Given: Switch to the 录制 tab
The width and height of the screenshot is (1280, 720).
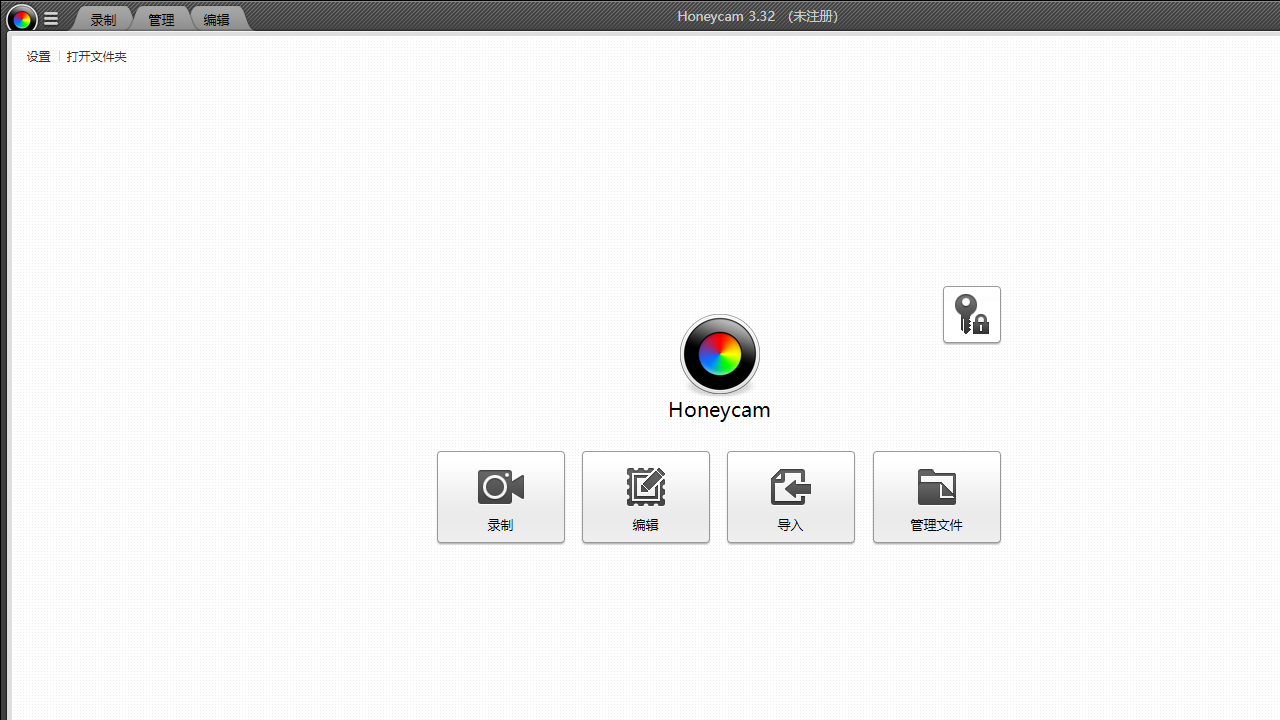Looking at the screenshot, I should tap(103, 20).
